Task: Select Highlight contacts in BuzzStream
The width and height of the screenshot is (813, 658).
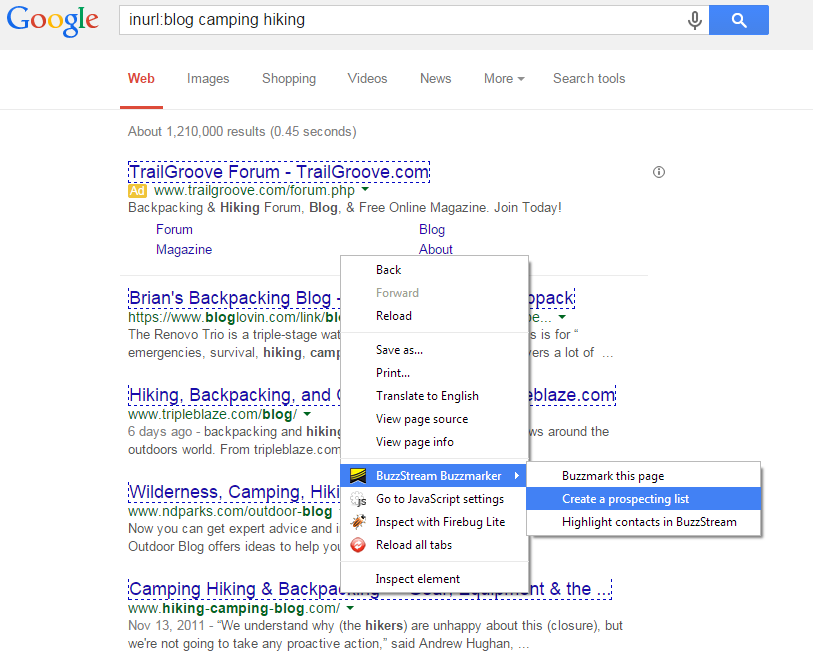Action: click(643, 522)
